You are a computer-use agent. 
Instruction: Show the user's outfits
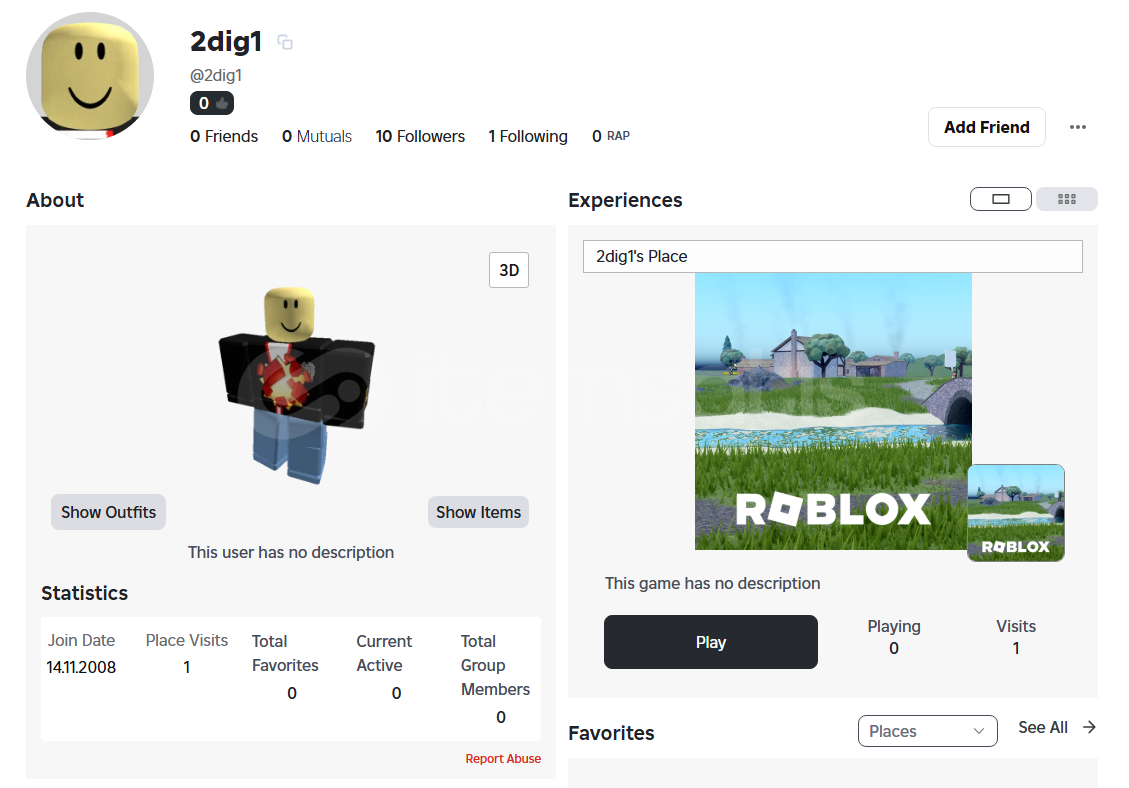[108, 512]
